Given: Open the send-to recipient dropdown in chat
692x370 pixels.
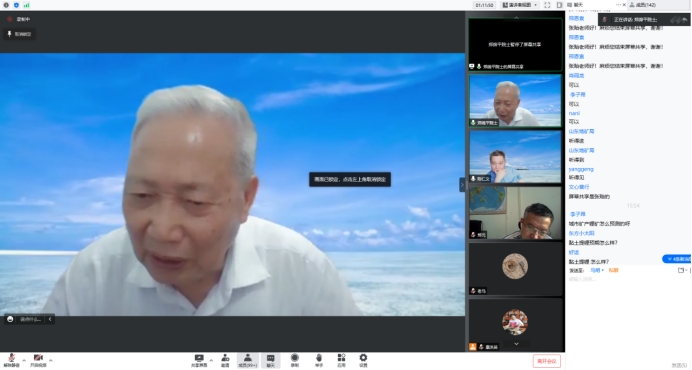Looking at the screenshot, I should pos(597,270).
